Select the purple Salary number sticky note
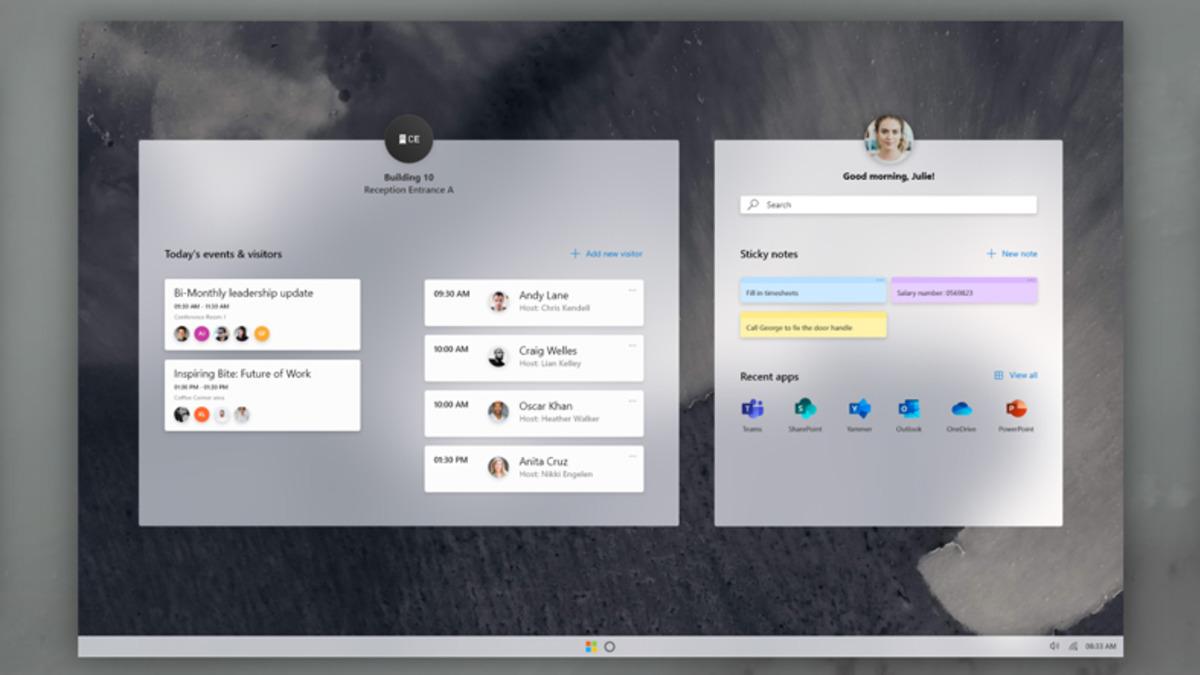 click(964, 292)
